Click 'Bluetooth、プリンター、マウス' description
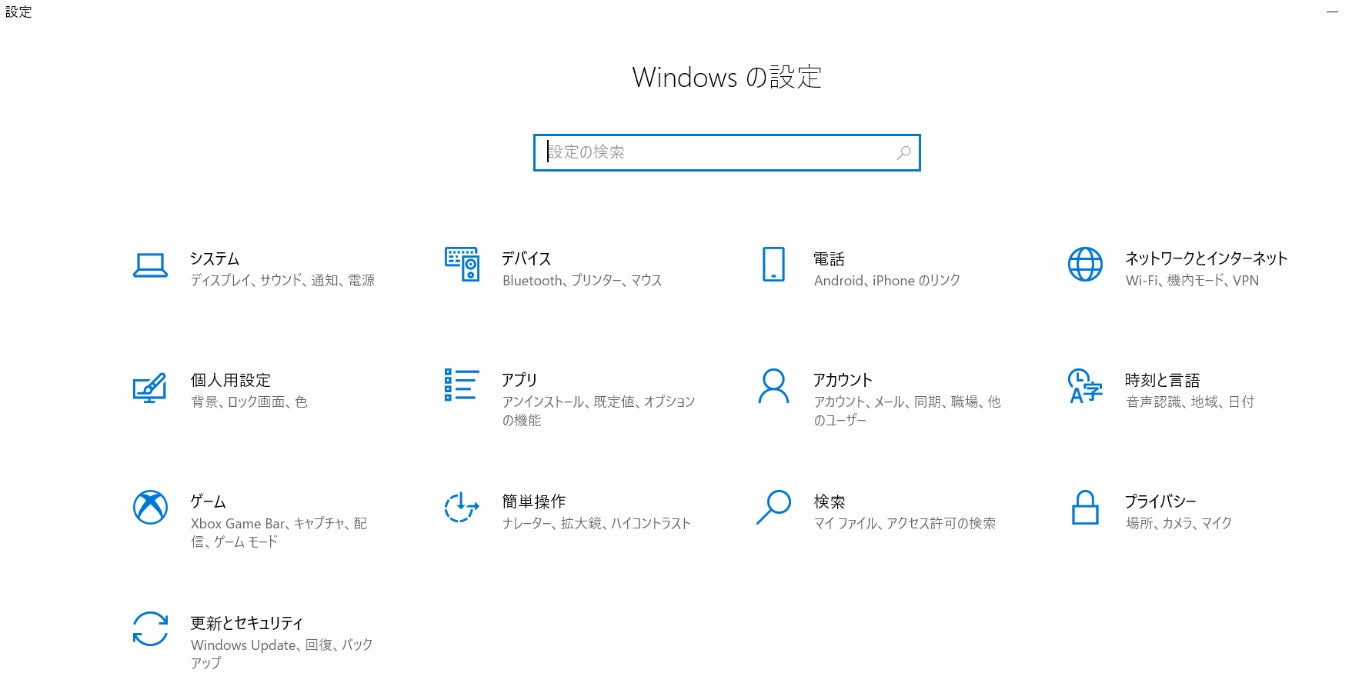This screenshot has width=1352, height=693. [x=582, y=281]
